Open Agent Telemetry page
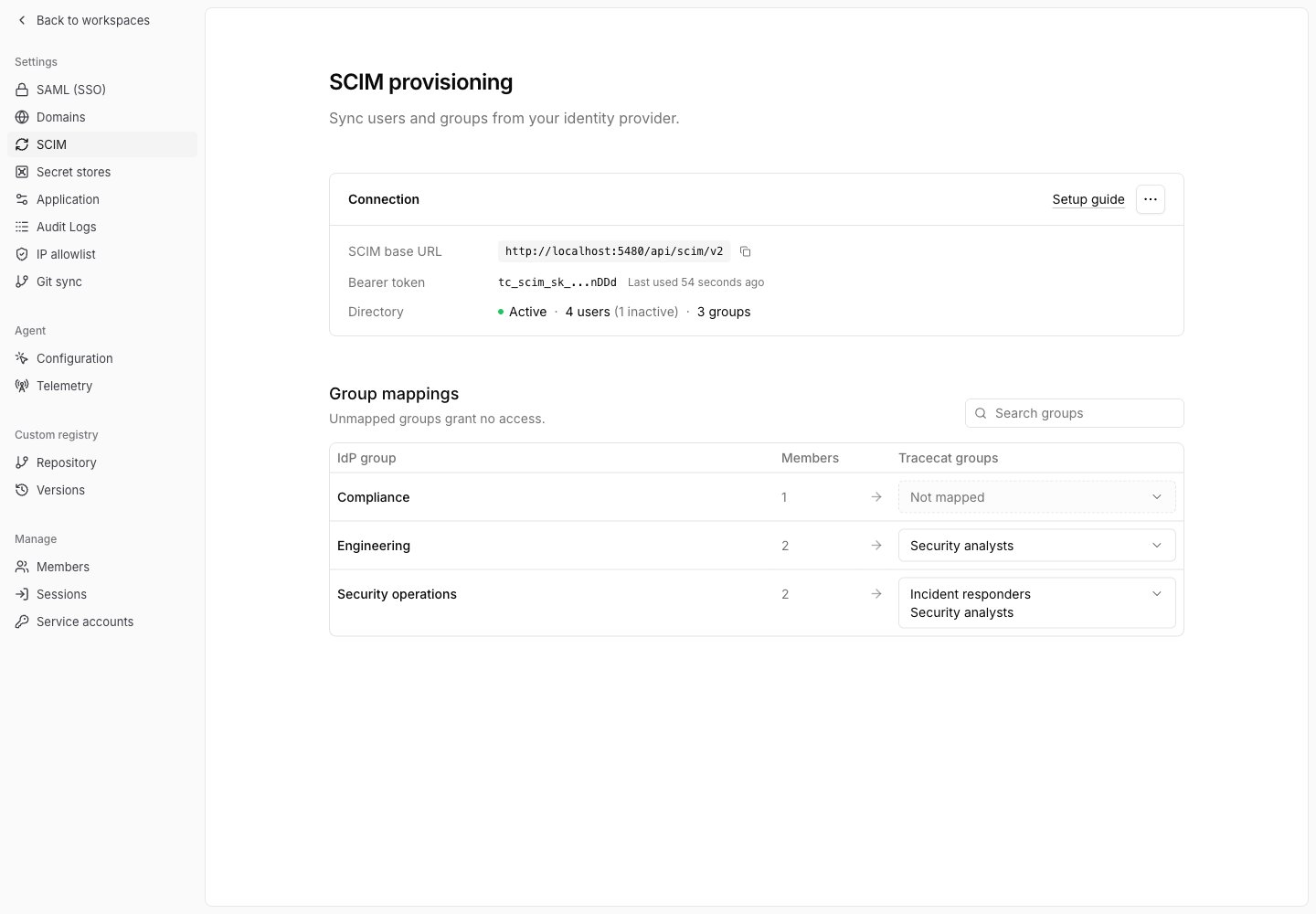 point(102,386)
